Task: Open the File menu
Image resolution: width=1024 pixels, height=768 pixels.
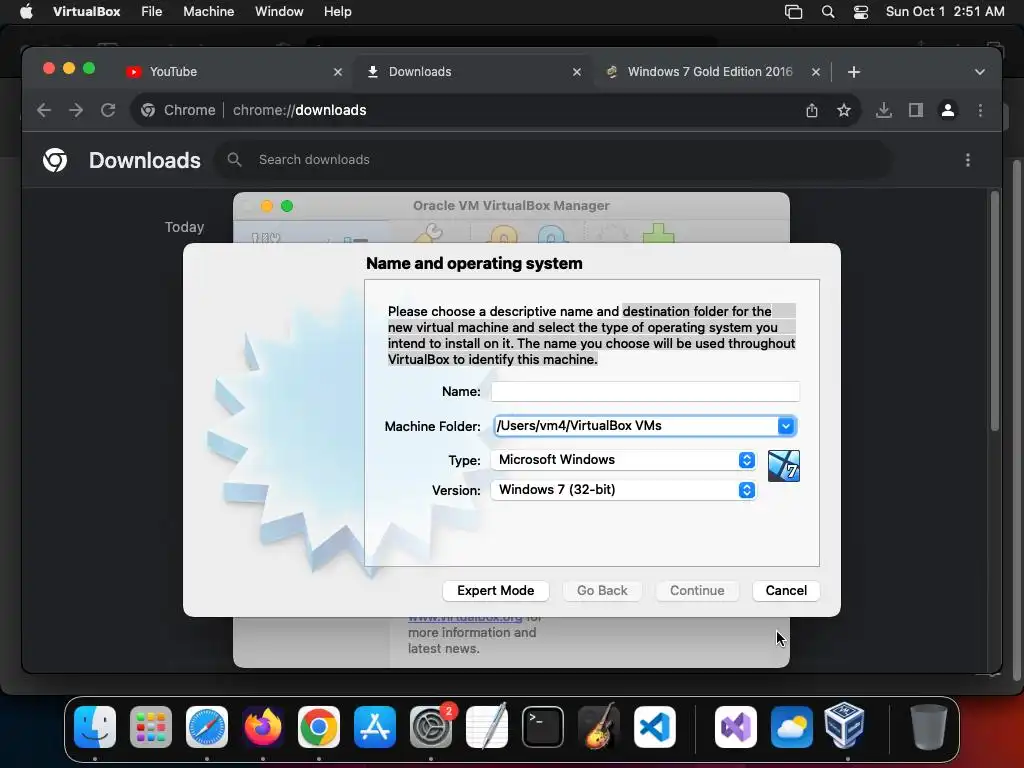Action: click(152, 12)
